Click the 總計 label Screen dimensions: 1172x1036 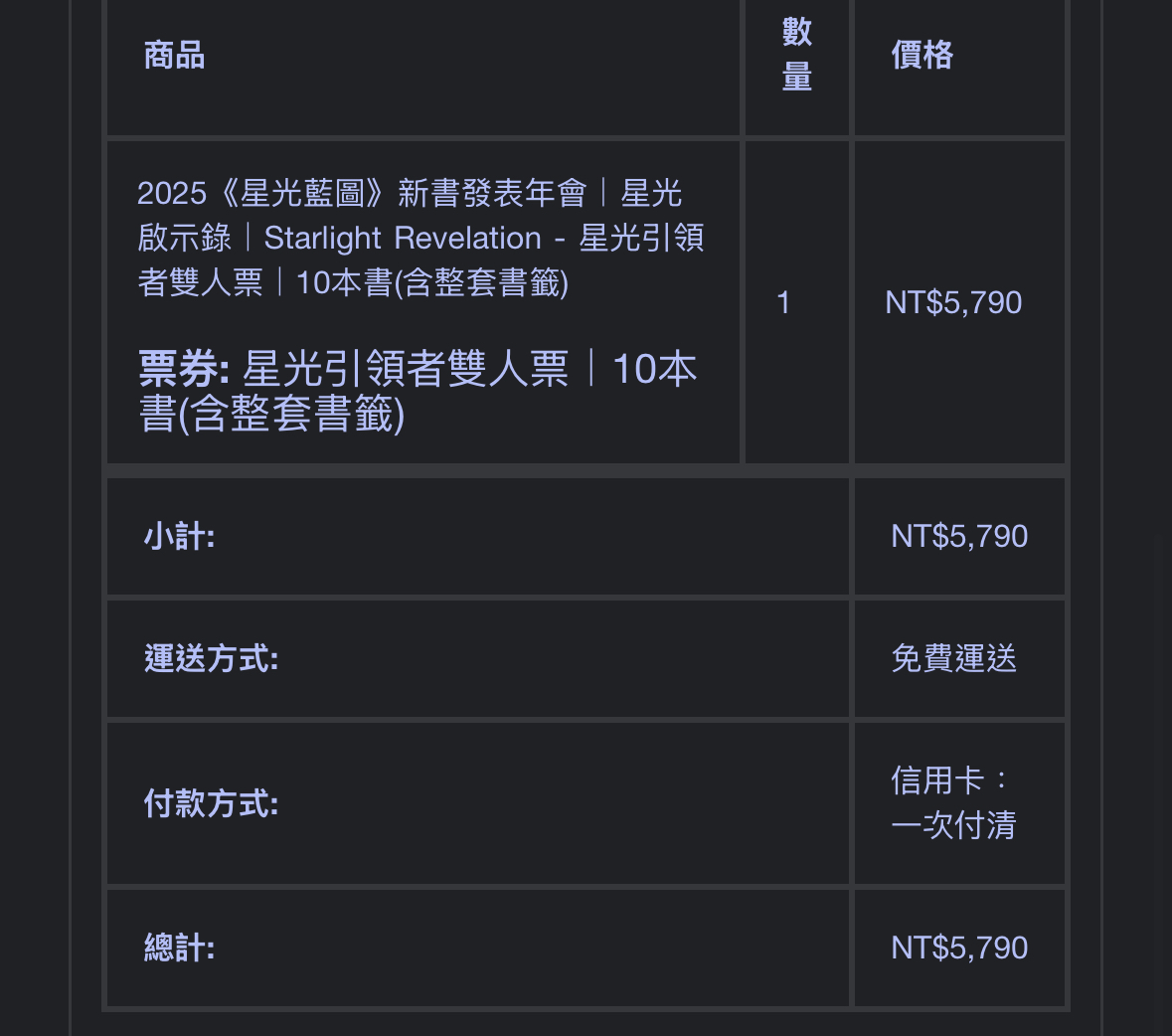(x=179, y=948)
